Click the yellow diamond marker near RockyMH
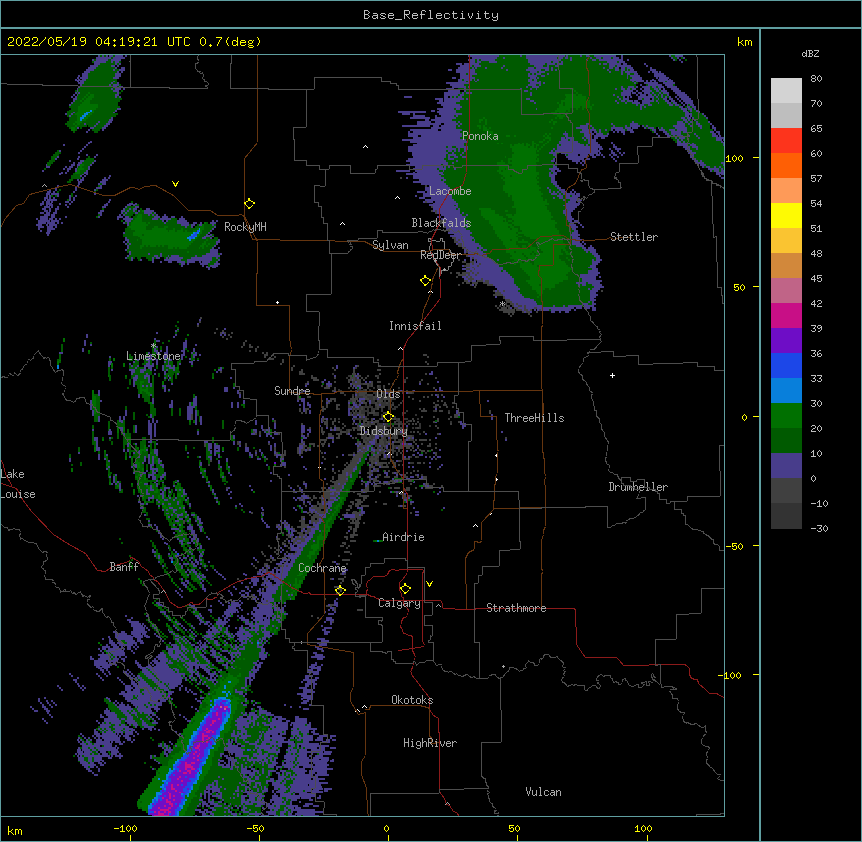 (250, 204)
